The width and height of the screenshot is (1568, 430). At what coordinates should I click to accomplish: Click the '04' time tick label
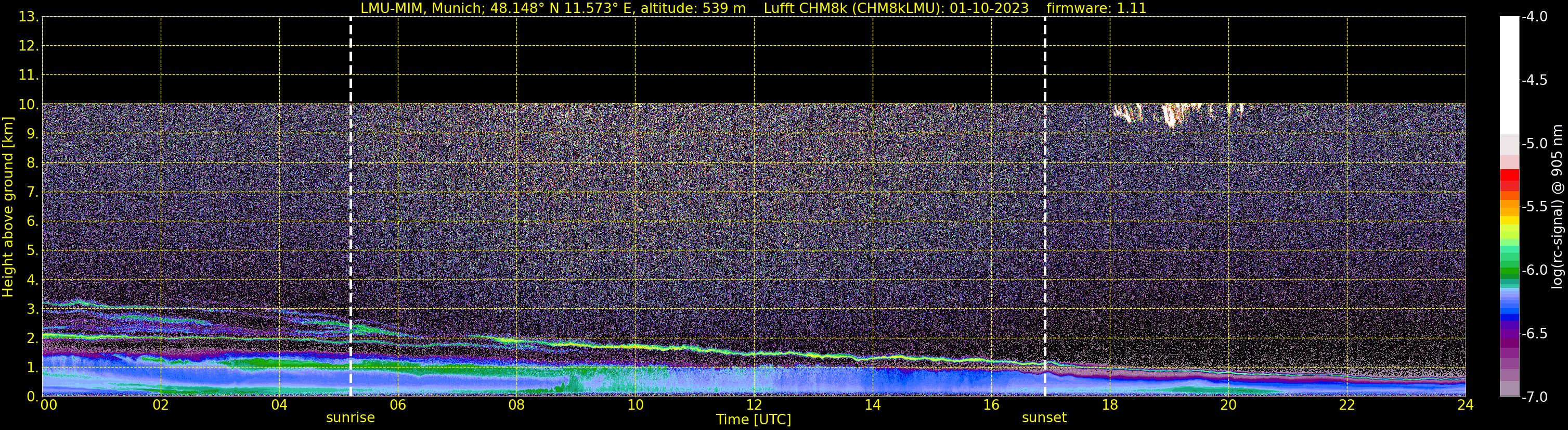pyautogui.click(x=279, y=405)
